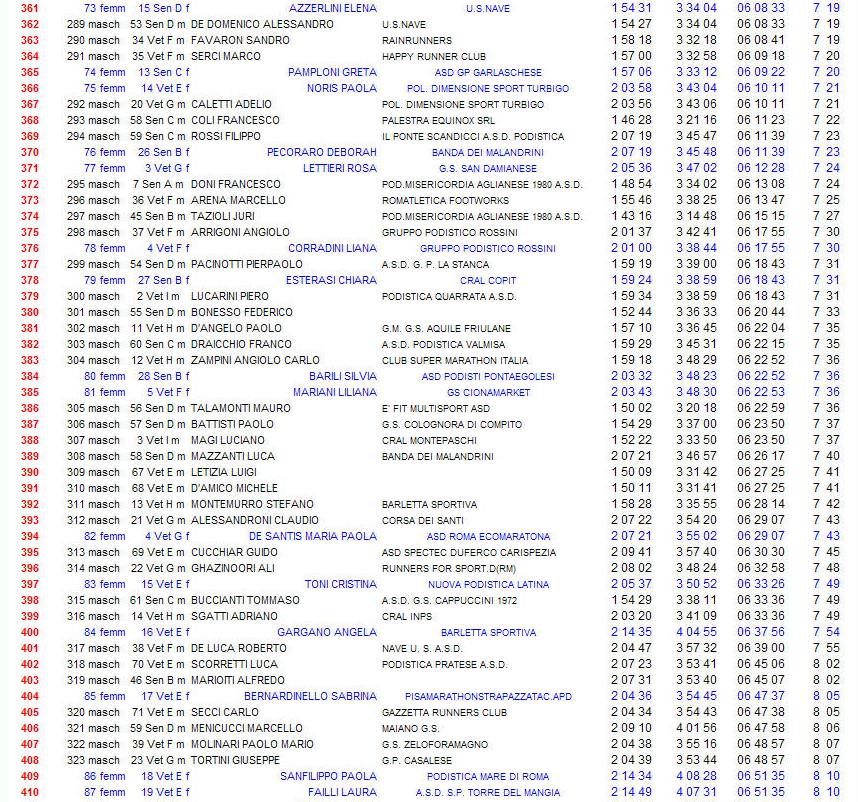Click the runner LETIZIA LUIGI
The image size is (858, 802).
coord(223,472)
